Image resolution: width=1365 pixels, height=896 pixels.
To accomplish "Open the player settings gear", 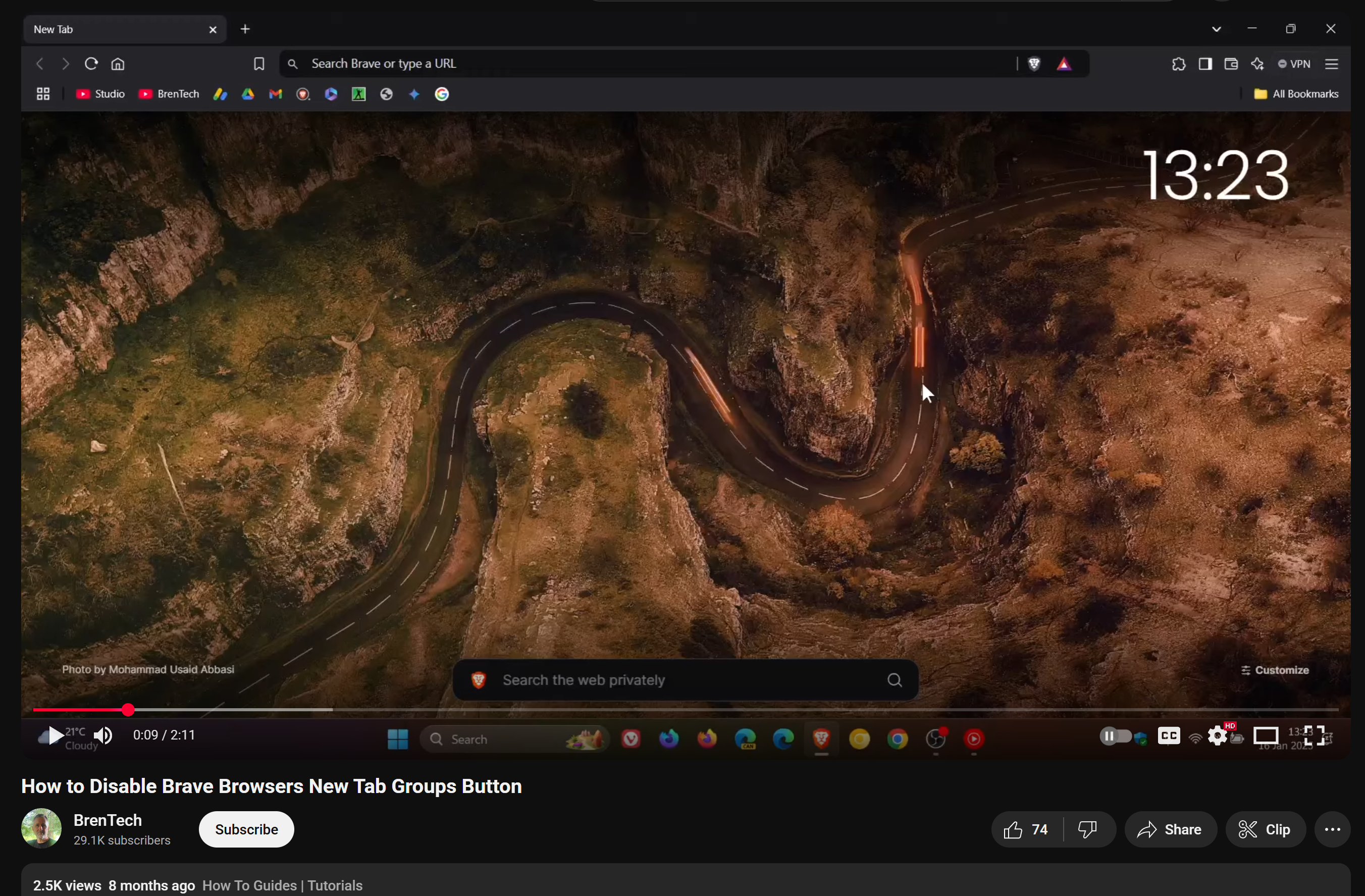I will coord(1217,735).
